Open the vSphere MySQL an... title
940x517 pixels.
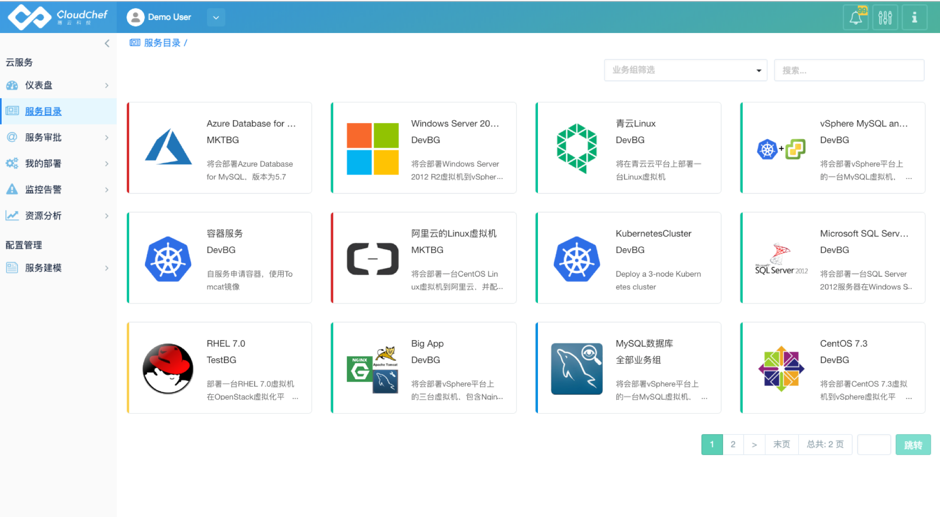coord(864,124)
